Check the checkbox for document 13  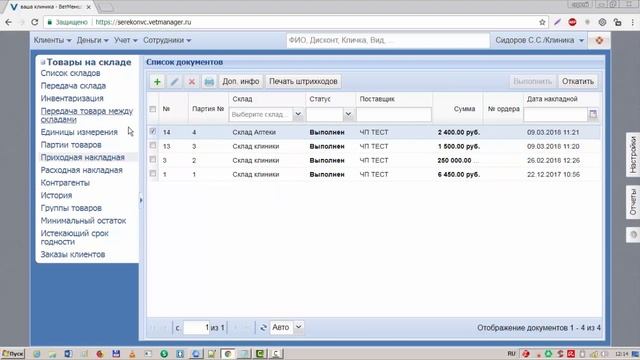tap(153, 145)
